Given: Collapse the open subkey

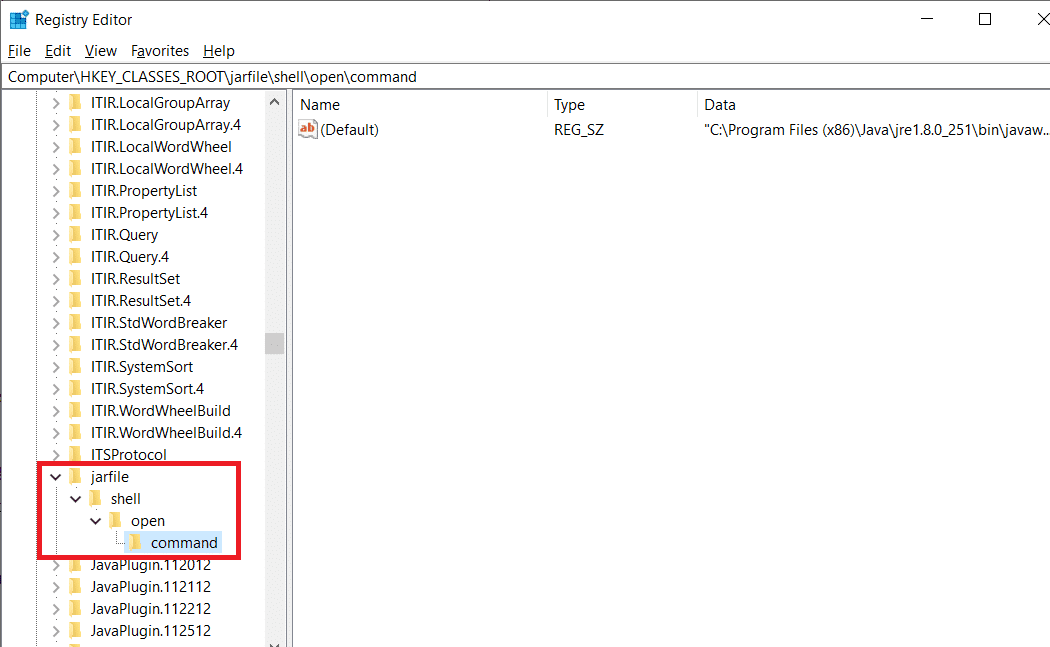Looking at the screenshot, I should click(x=96, y=521).
